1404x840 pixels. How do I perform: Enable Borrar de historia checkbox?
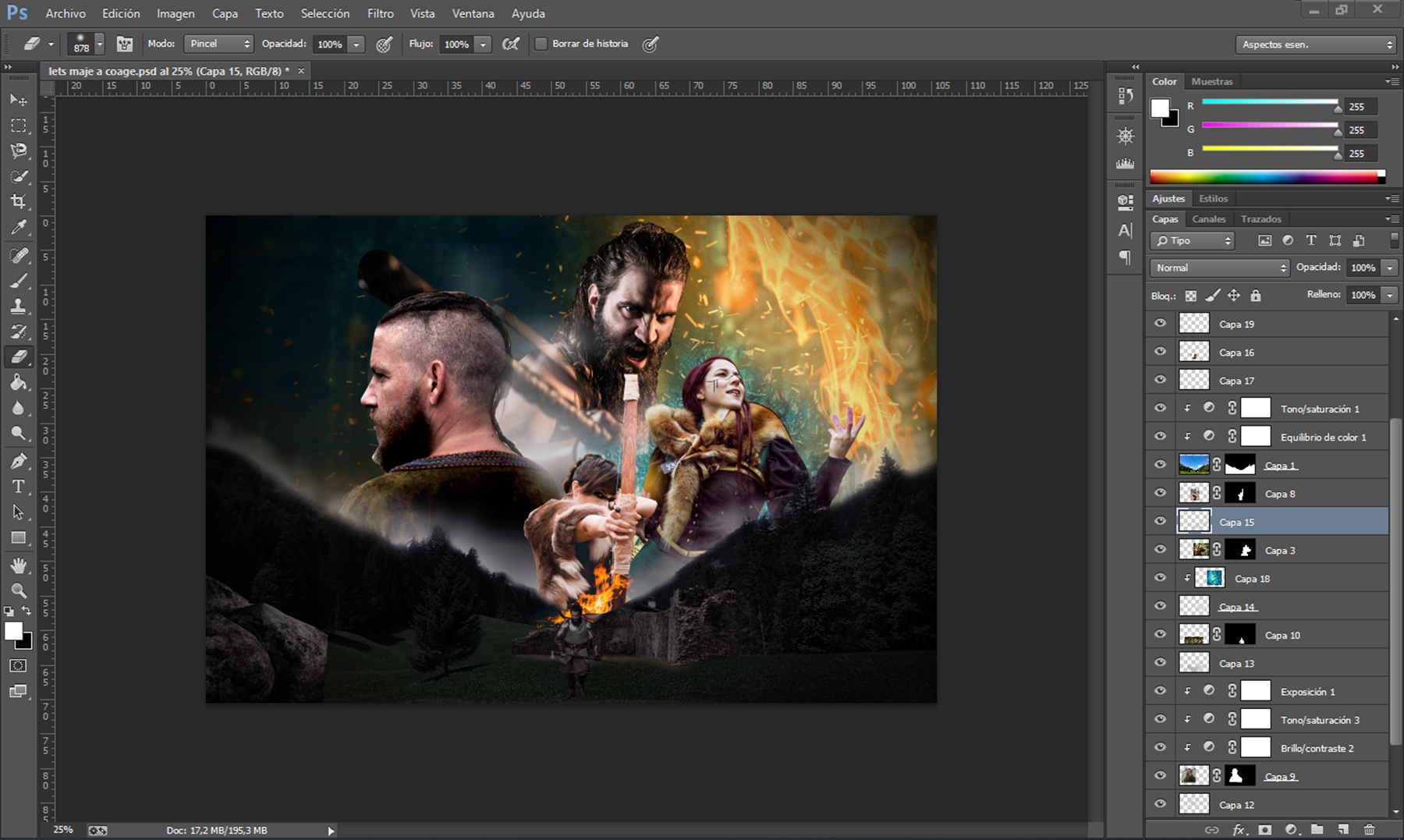(x=541, y=44)
